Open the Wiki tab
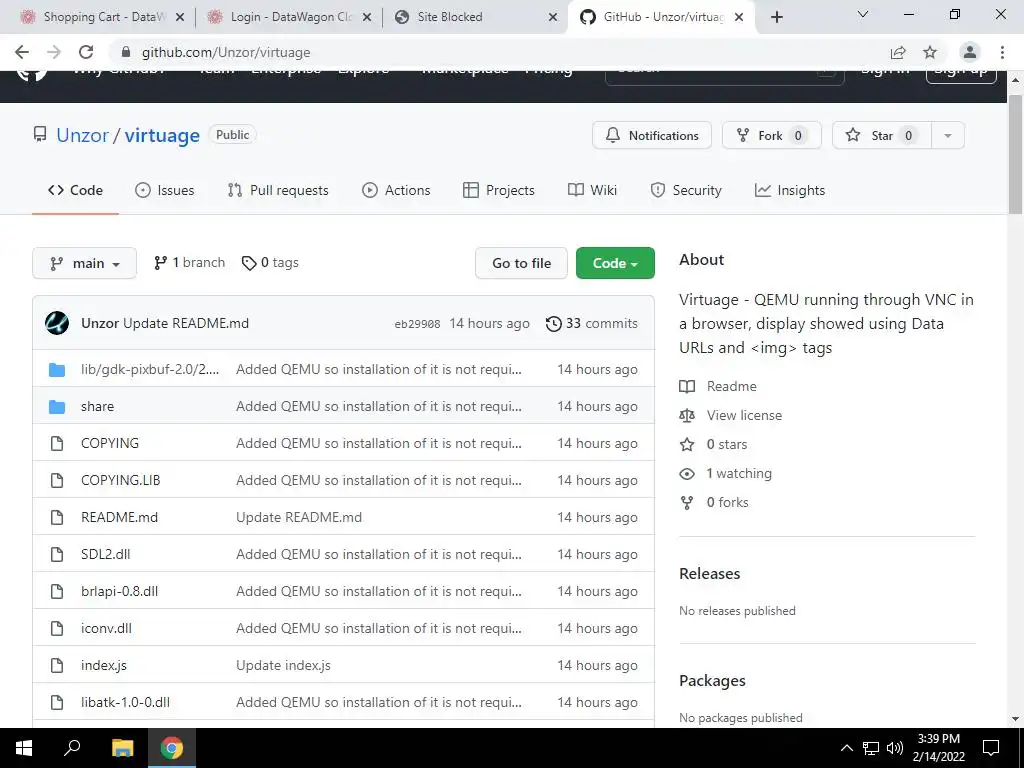1024x768 pixels. tap(592, 190)
